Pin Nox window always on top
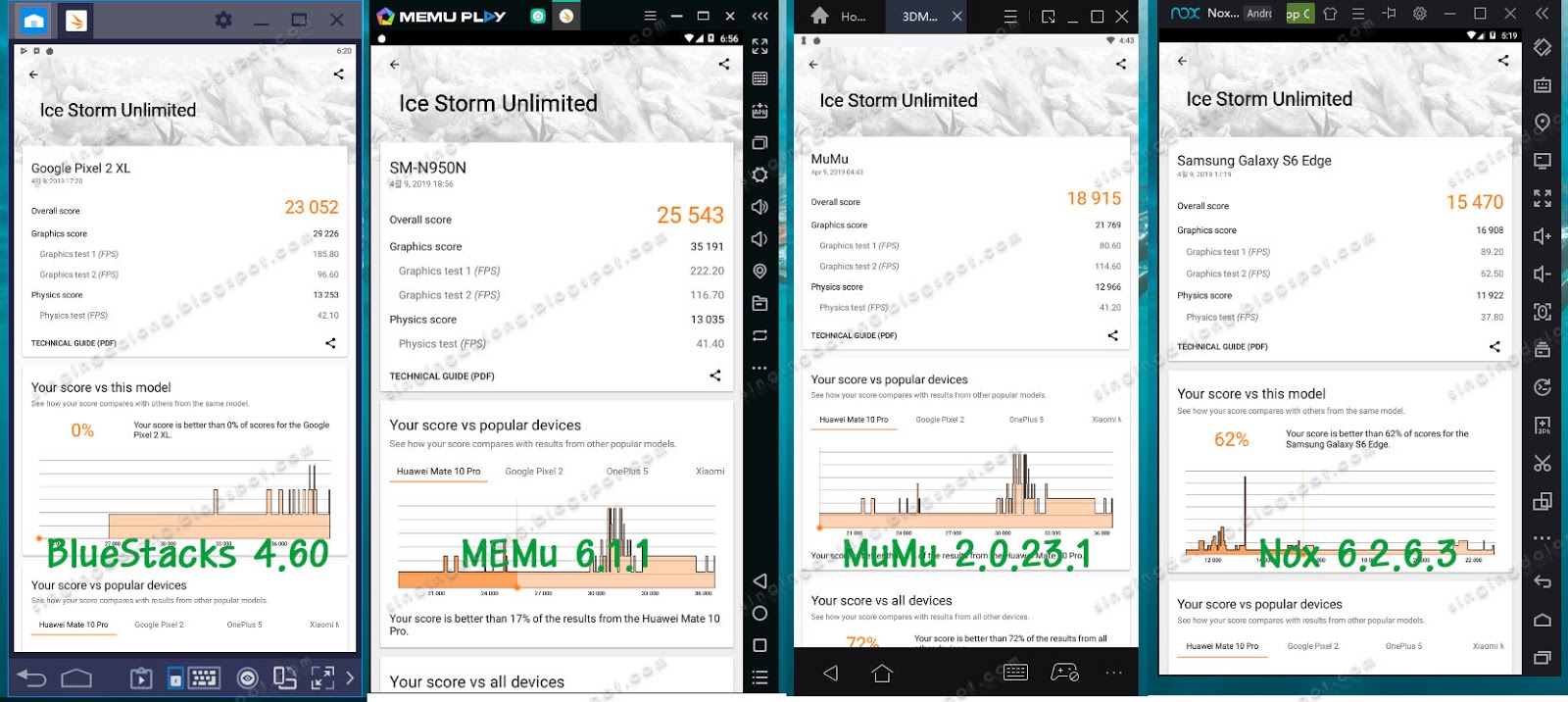This screenshot has height=702, width=1568. coord(1389,14)
